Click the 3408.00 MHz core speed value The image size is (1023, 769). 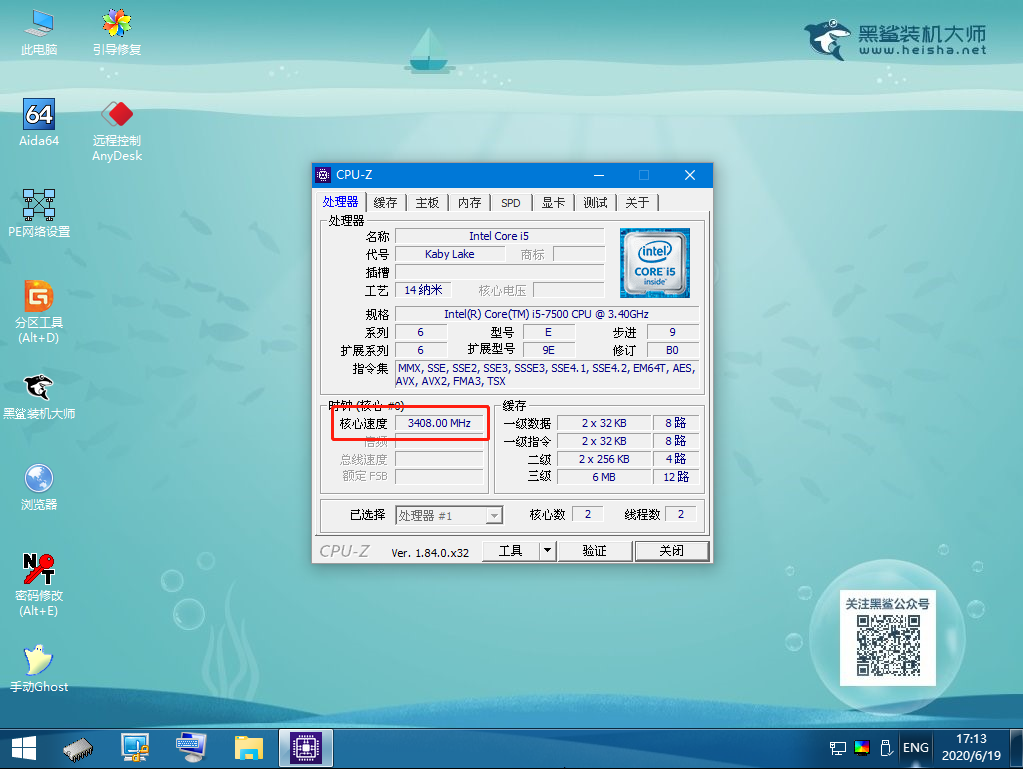coord(439,423)
